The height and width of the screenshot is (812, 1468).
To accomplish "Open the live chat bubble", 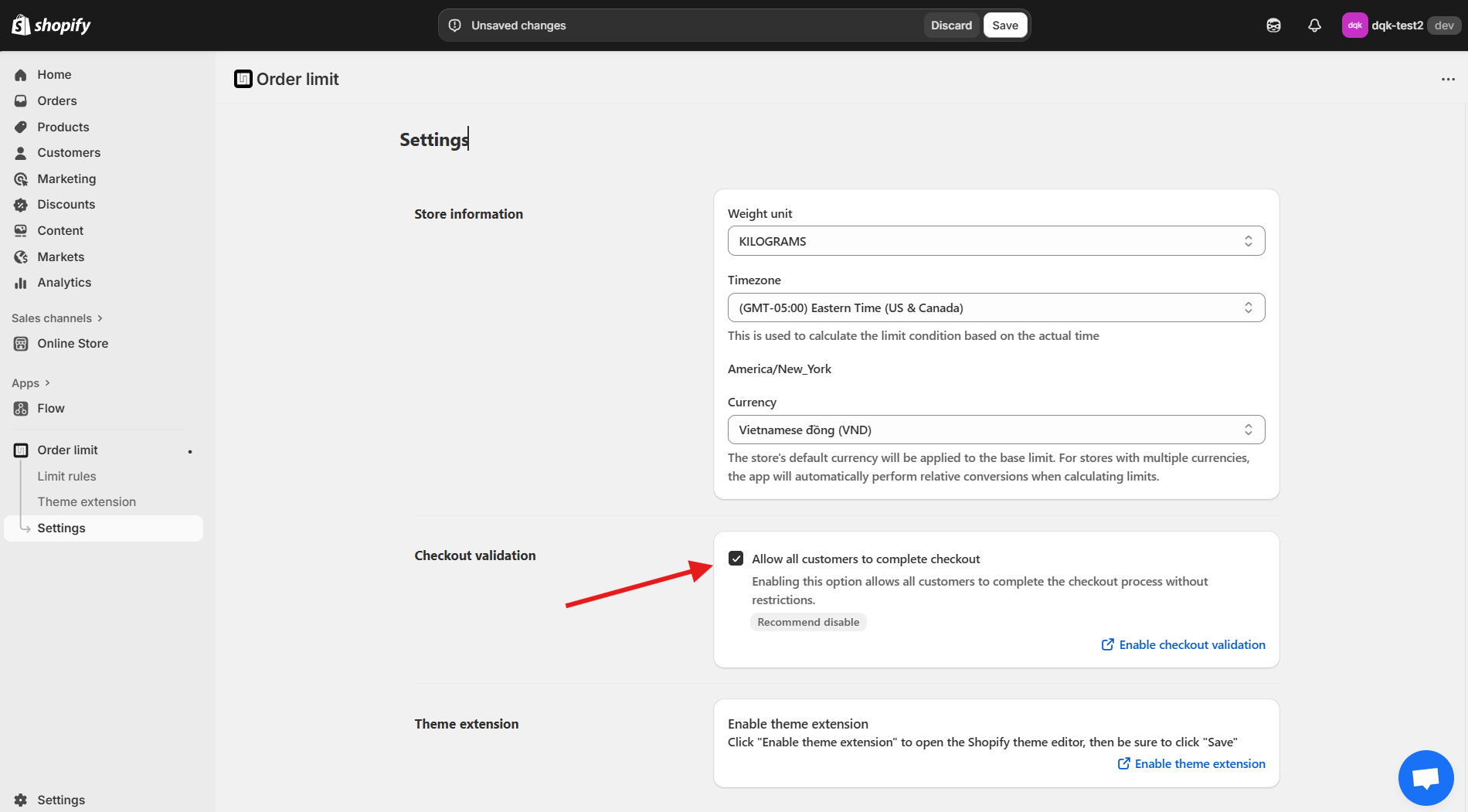I will click(x=1426, y=777).
